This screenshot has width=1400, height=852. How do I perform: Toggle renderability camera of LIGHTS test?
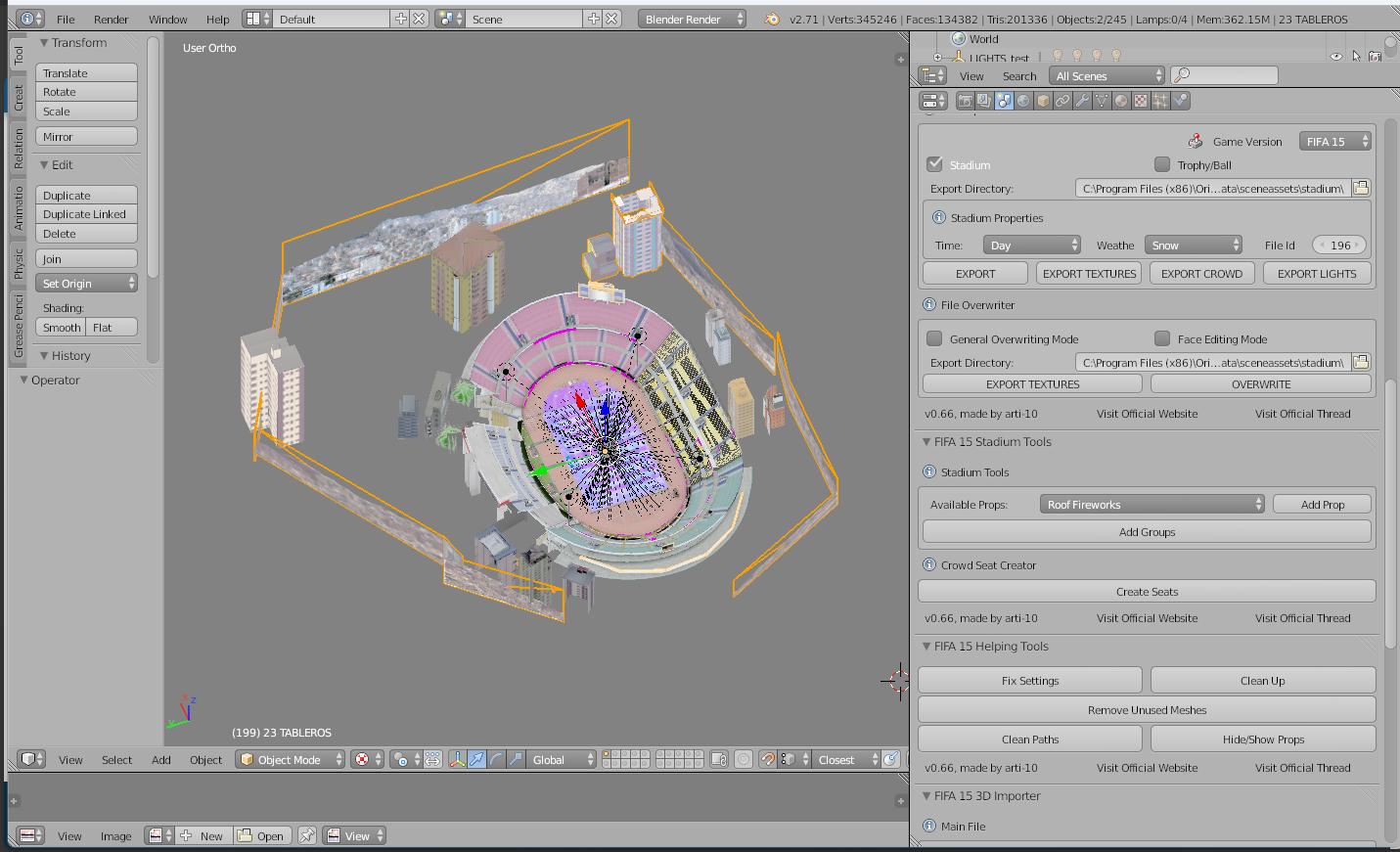1375,57
